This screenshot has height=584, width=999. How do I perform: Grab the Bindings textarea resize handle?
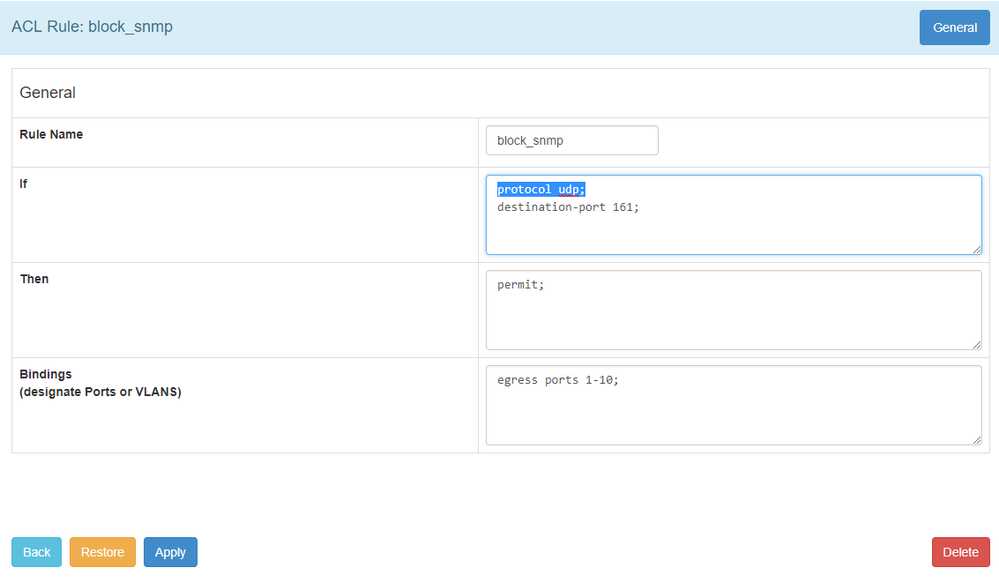(976, 439)
